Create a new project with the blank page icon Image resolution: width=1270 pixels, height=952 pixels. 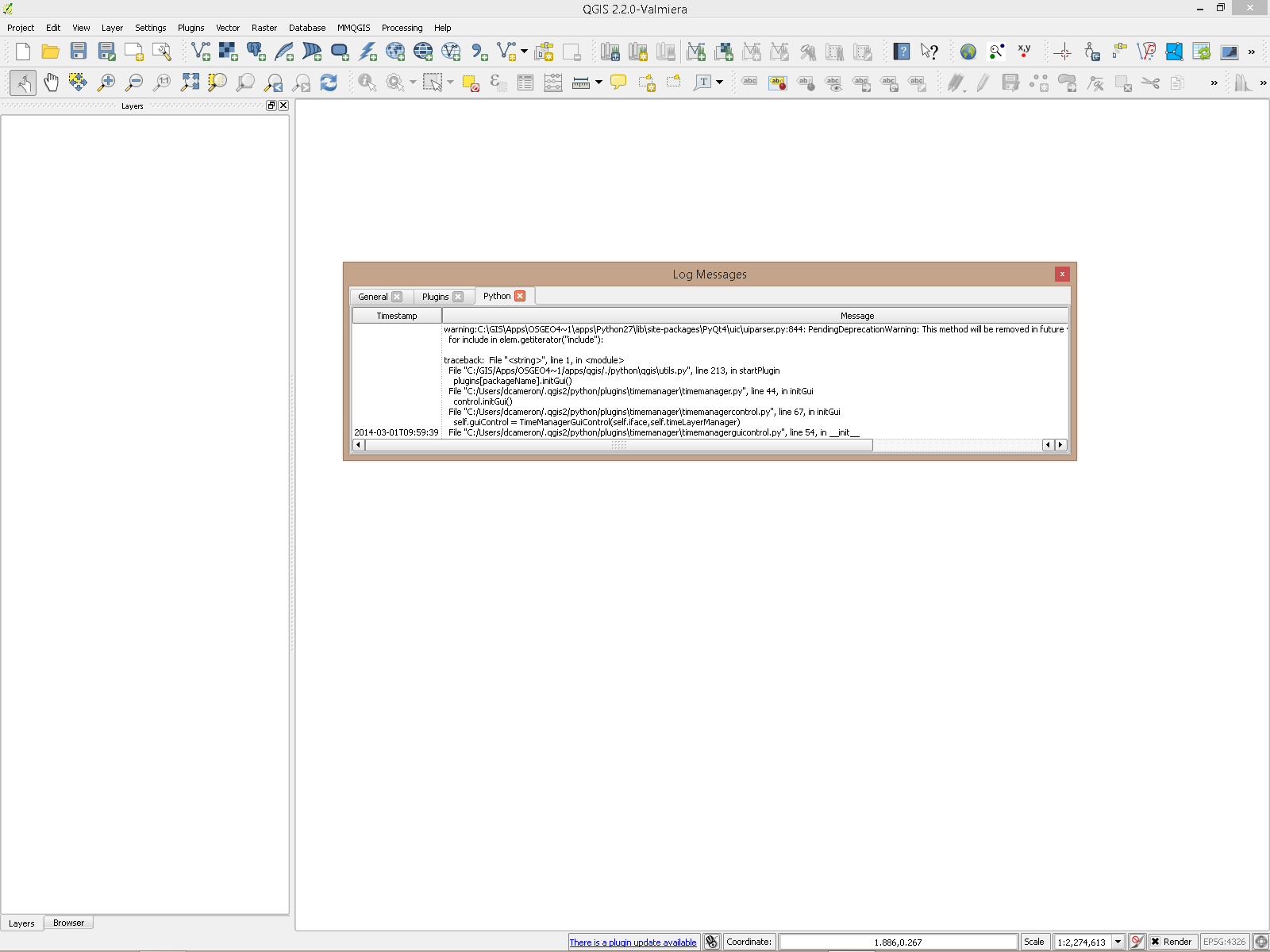pyautogui.click(x=23, y=52)
